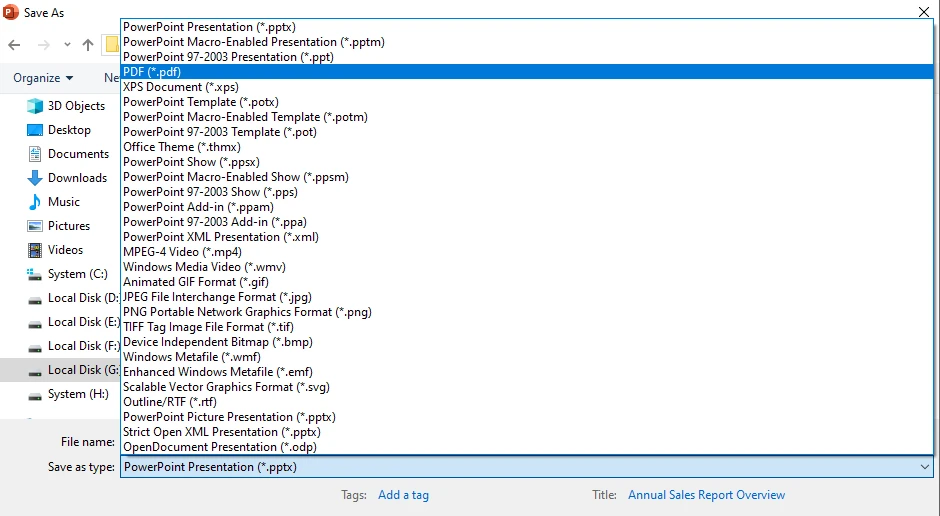Select Local Disk (F:) drive
This screenshot has width=940, height=516.
[83, 346]
